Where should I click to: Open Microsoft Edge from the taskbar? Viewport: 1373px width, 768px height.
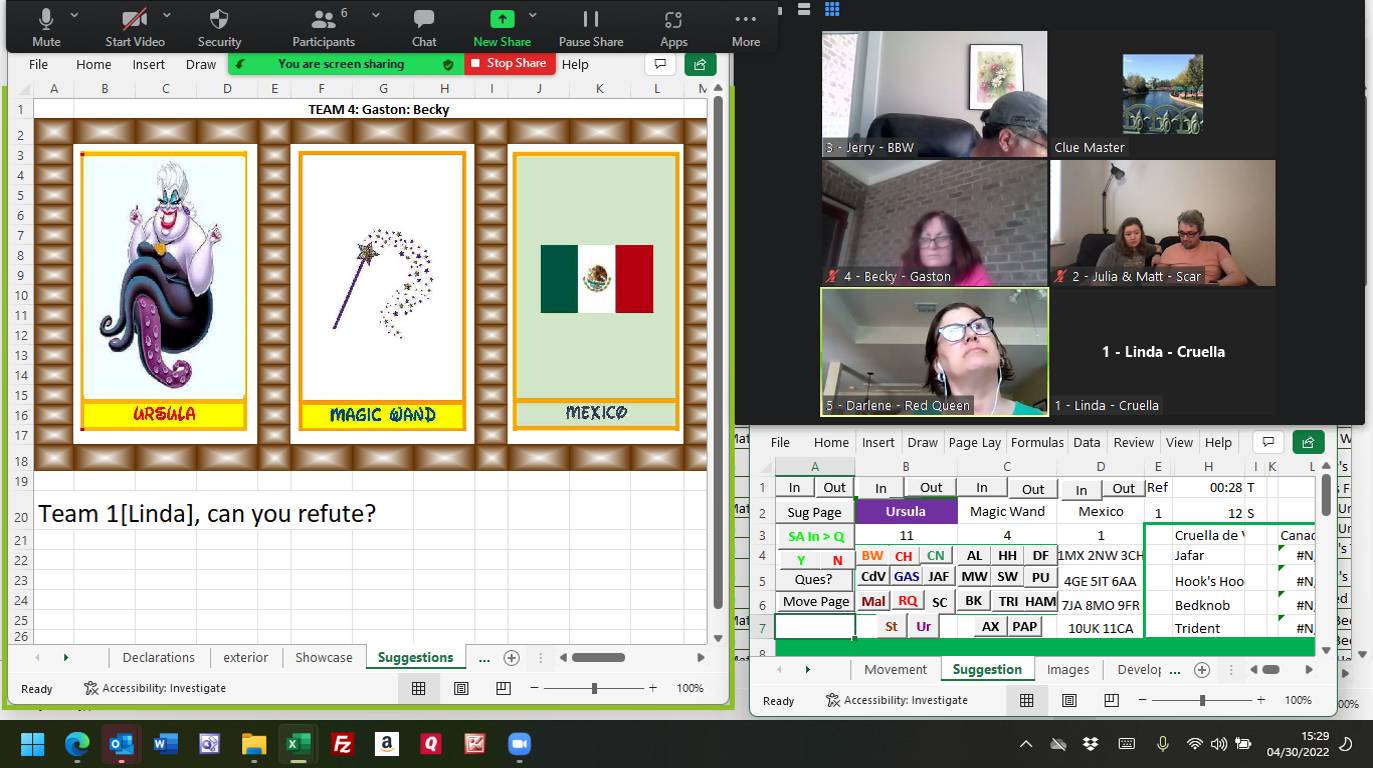click(77, 744)
